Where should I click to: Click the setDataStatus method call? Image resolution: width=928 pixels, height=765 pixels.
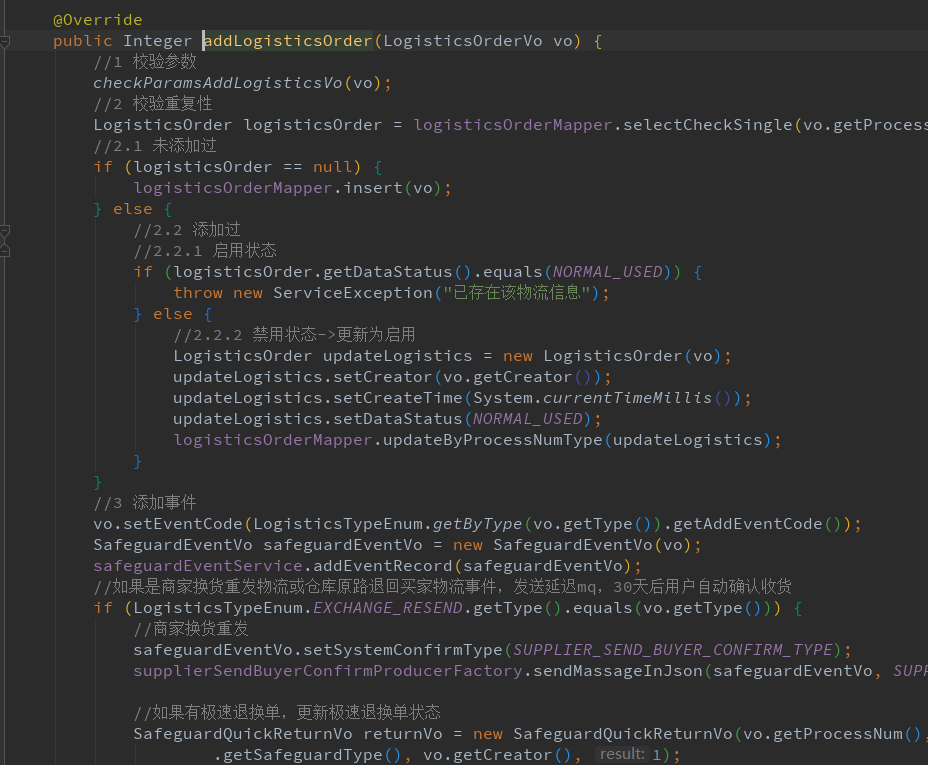tap(398, 419)
